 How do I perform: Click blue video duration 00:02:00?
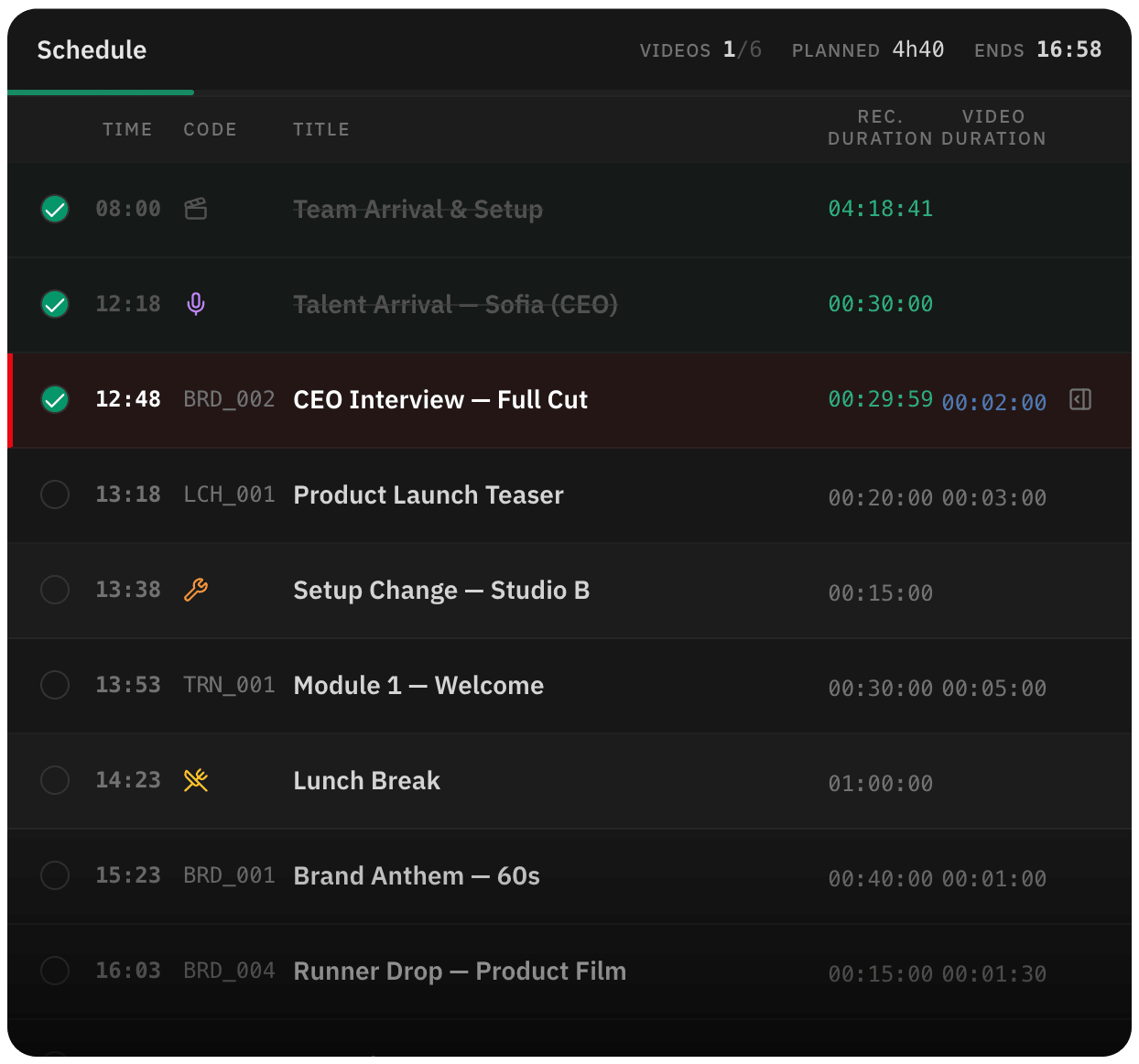(x=994, y=403)
